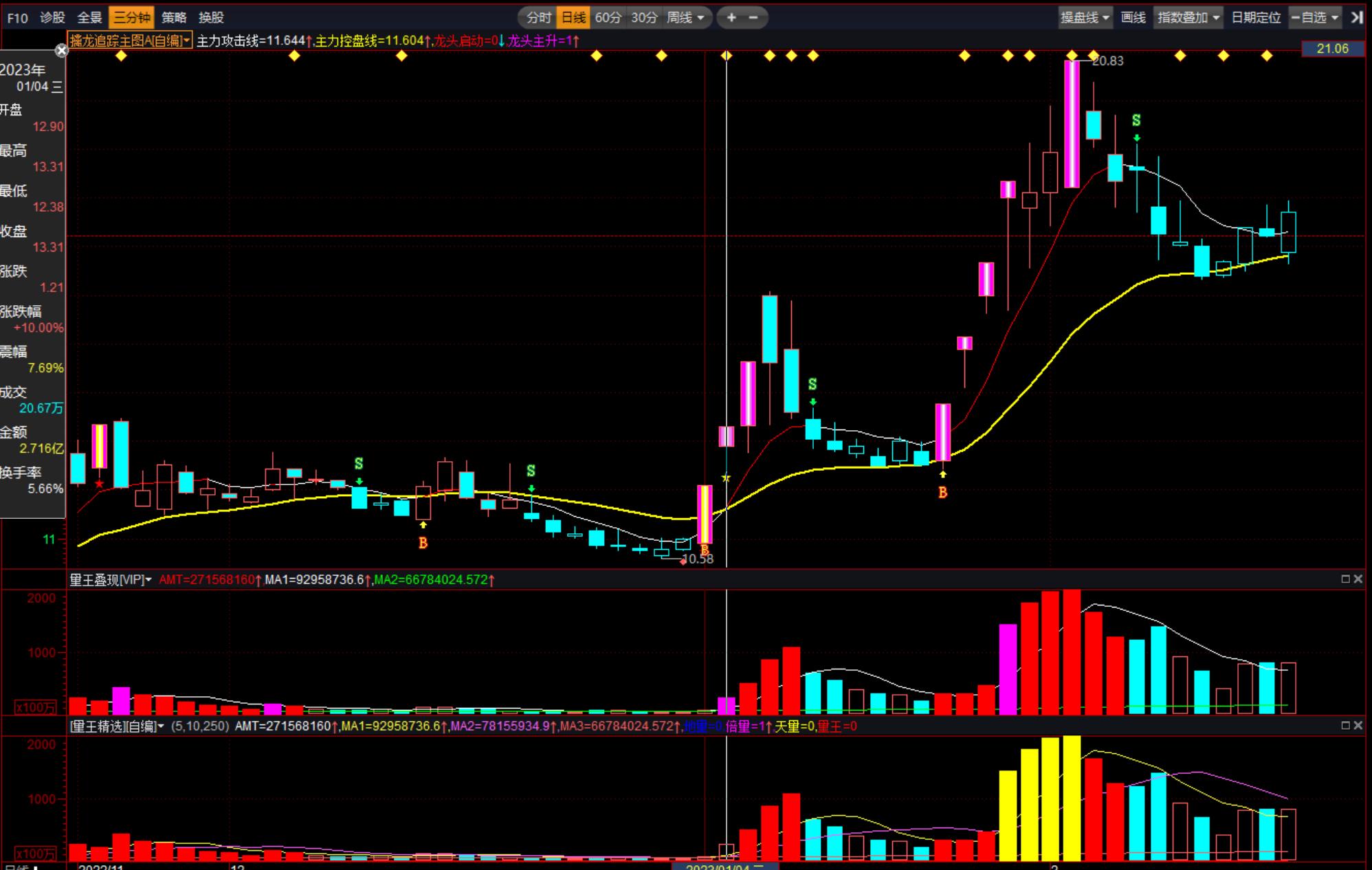Image resolution: width=1372 pixels, height=870 pixels.
Task: Switch chart period to 60分
Action: tap(608, 17)
